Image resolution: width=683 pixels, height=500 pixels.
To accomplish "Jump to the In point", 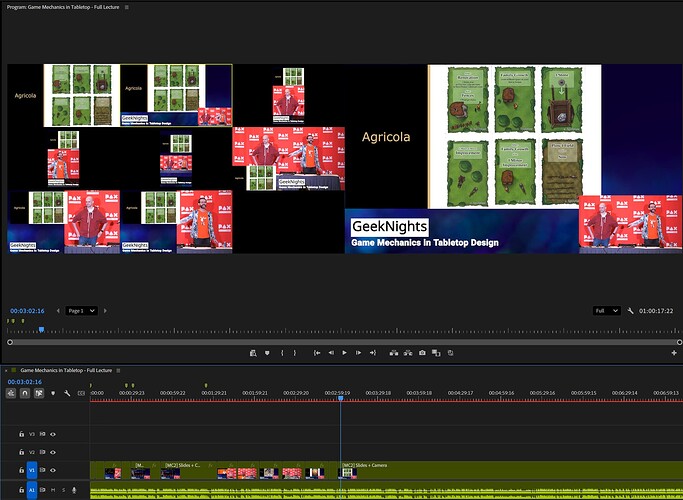I will coord(317,353).
